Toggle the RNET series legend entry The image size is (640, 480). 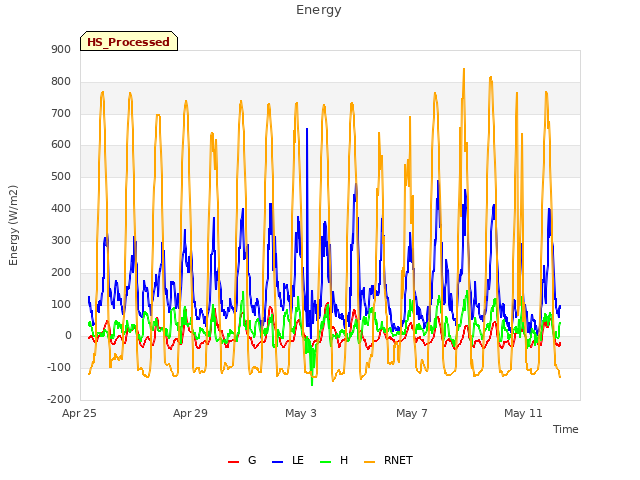pos(388,460)
